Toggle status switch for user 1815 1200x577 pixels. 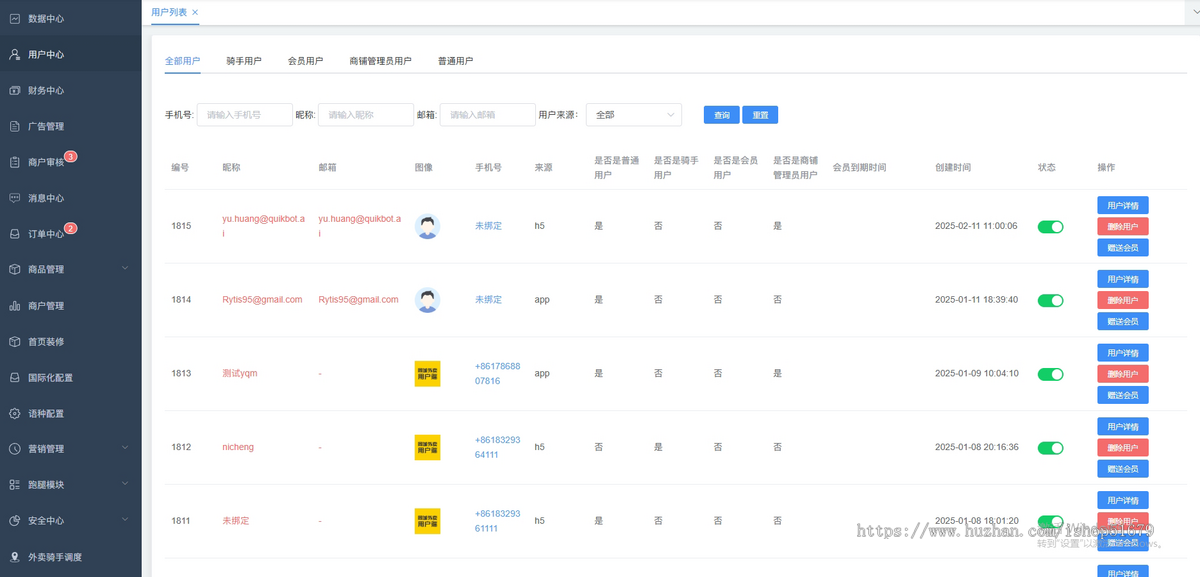click(x=1050, y=227)
